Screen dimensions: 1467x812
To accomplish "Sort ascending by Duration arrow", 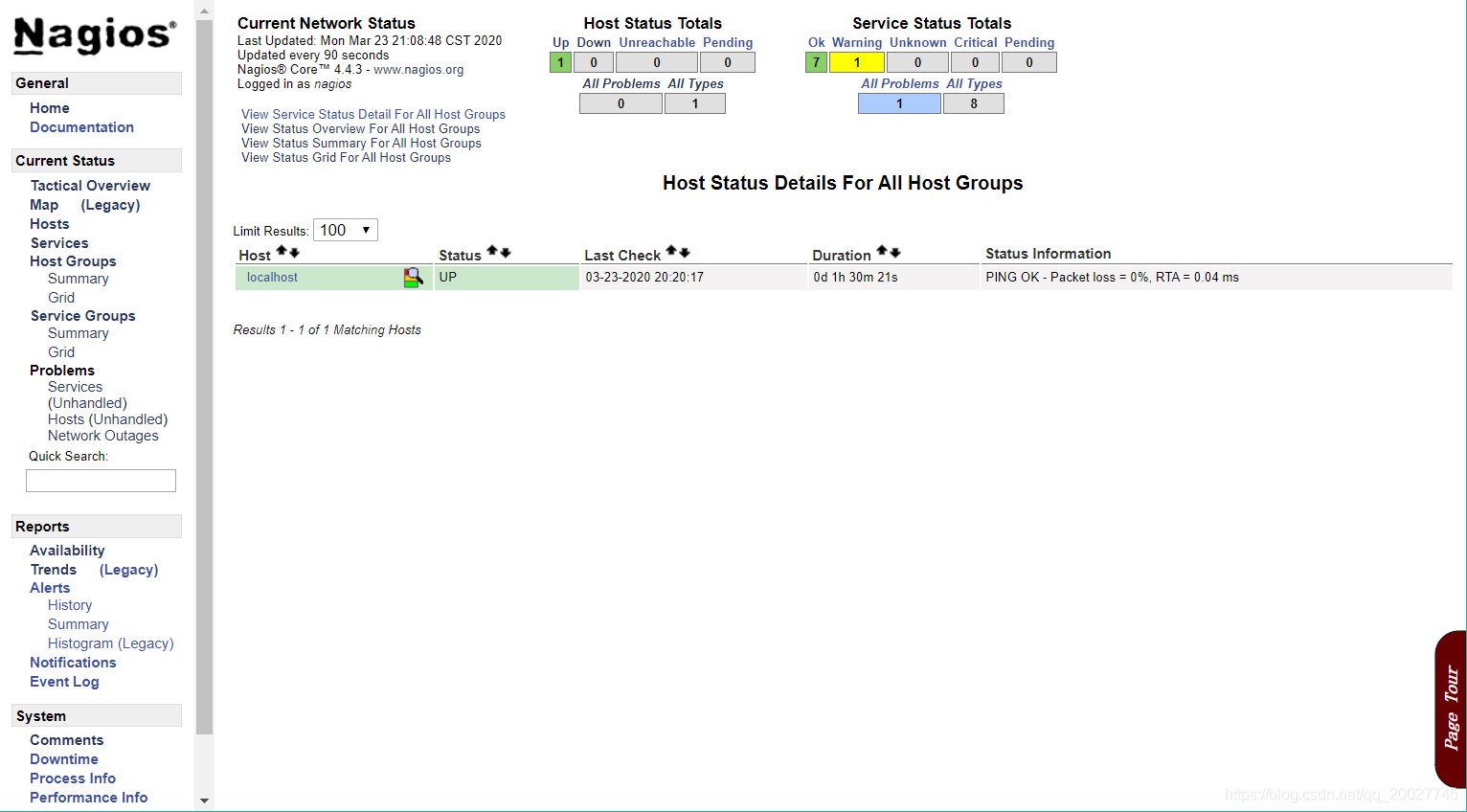I will [x=882, y=251].
